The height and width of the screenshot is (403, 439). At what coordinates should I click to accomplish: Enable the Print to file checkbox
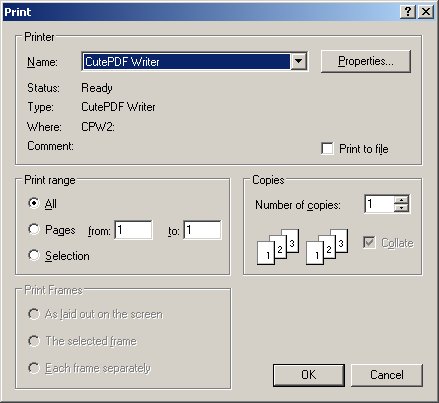[327, 148]
